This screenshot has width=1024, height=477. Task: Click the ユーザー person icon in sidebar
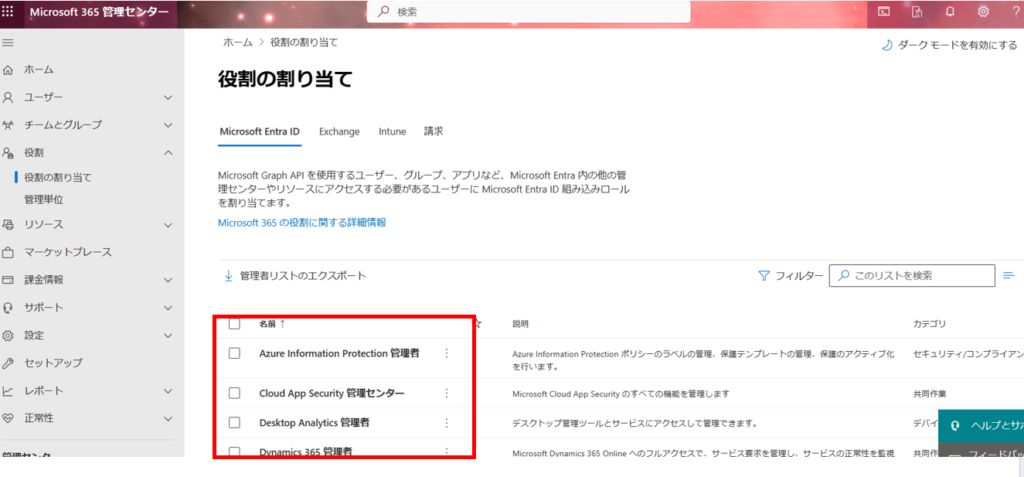pos(8,97)
